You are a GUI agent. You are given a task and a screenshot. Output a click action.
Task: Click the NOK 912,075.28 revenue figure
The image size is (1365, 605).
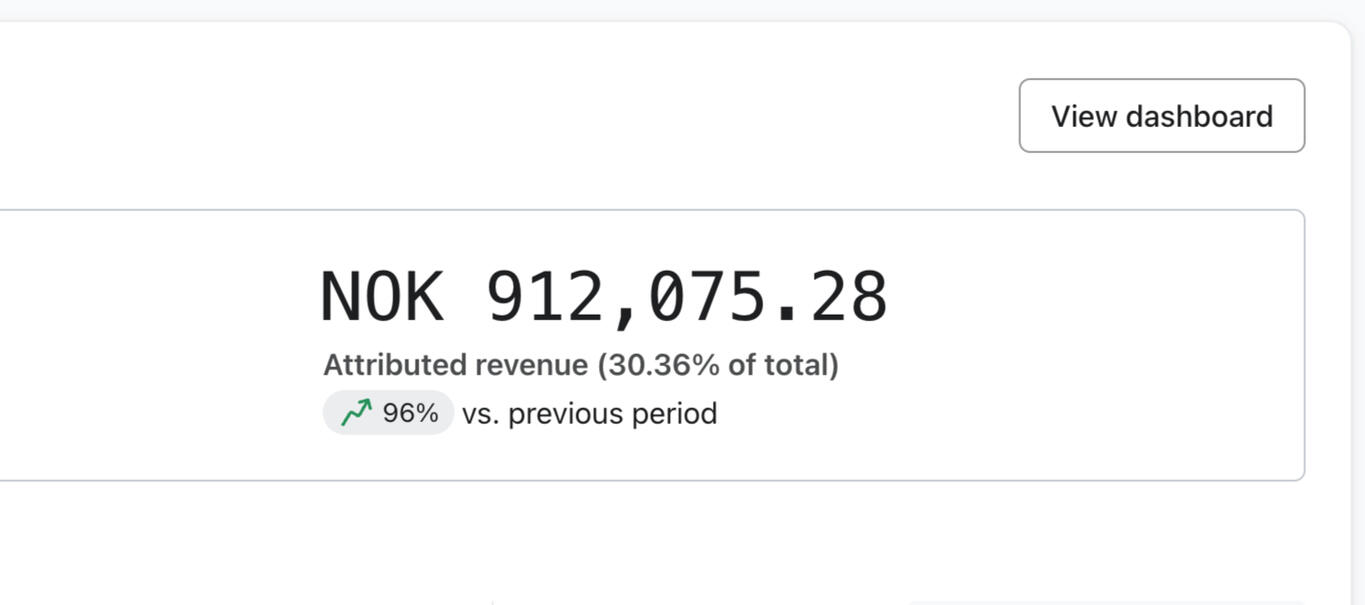point(603,297)
